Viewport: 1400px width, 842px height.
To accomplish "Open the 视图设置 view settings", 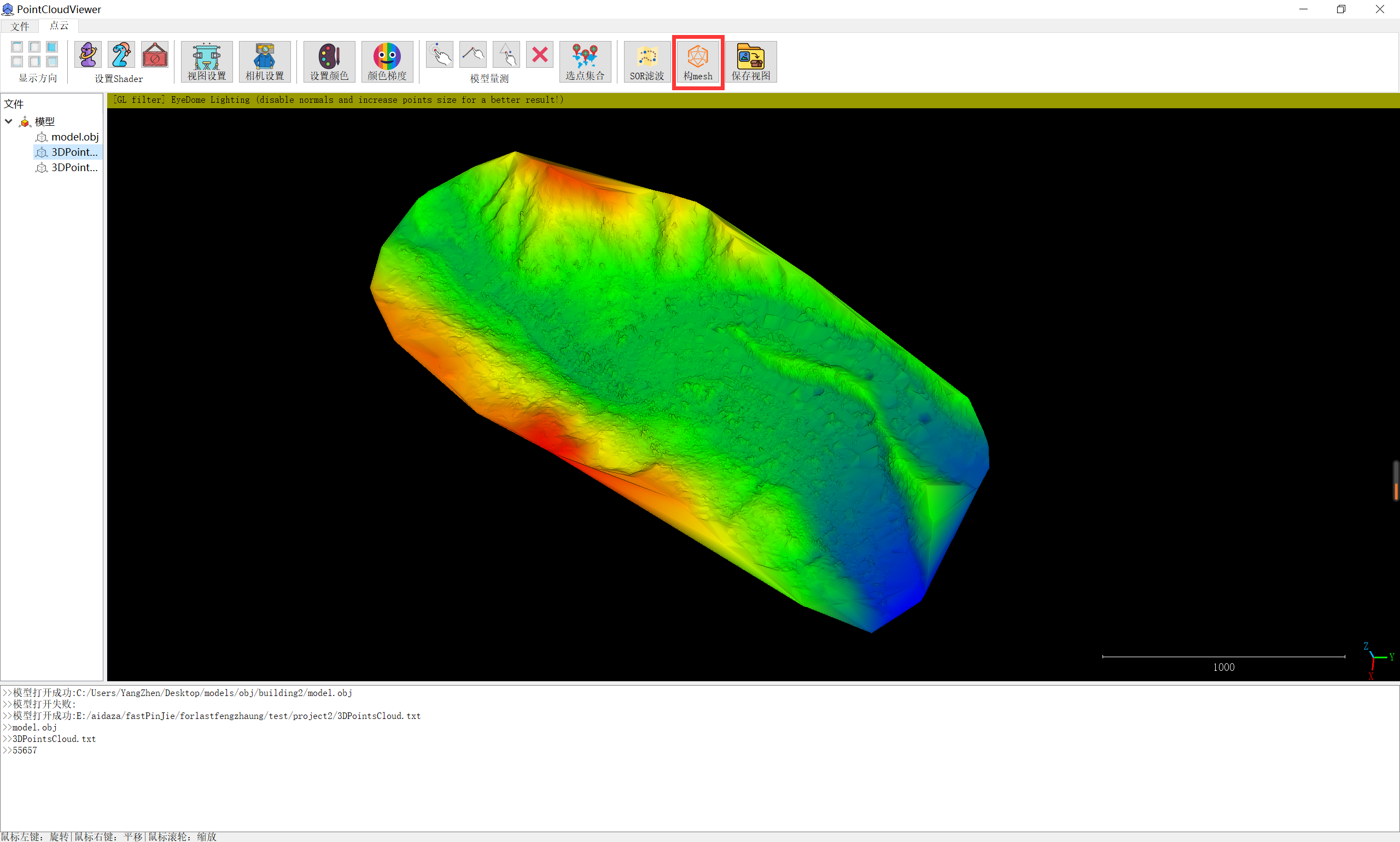I will [x=207, y=61].
